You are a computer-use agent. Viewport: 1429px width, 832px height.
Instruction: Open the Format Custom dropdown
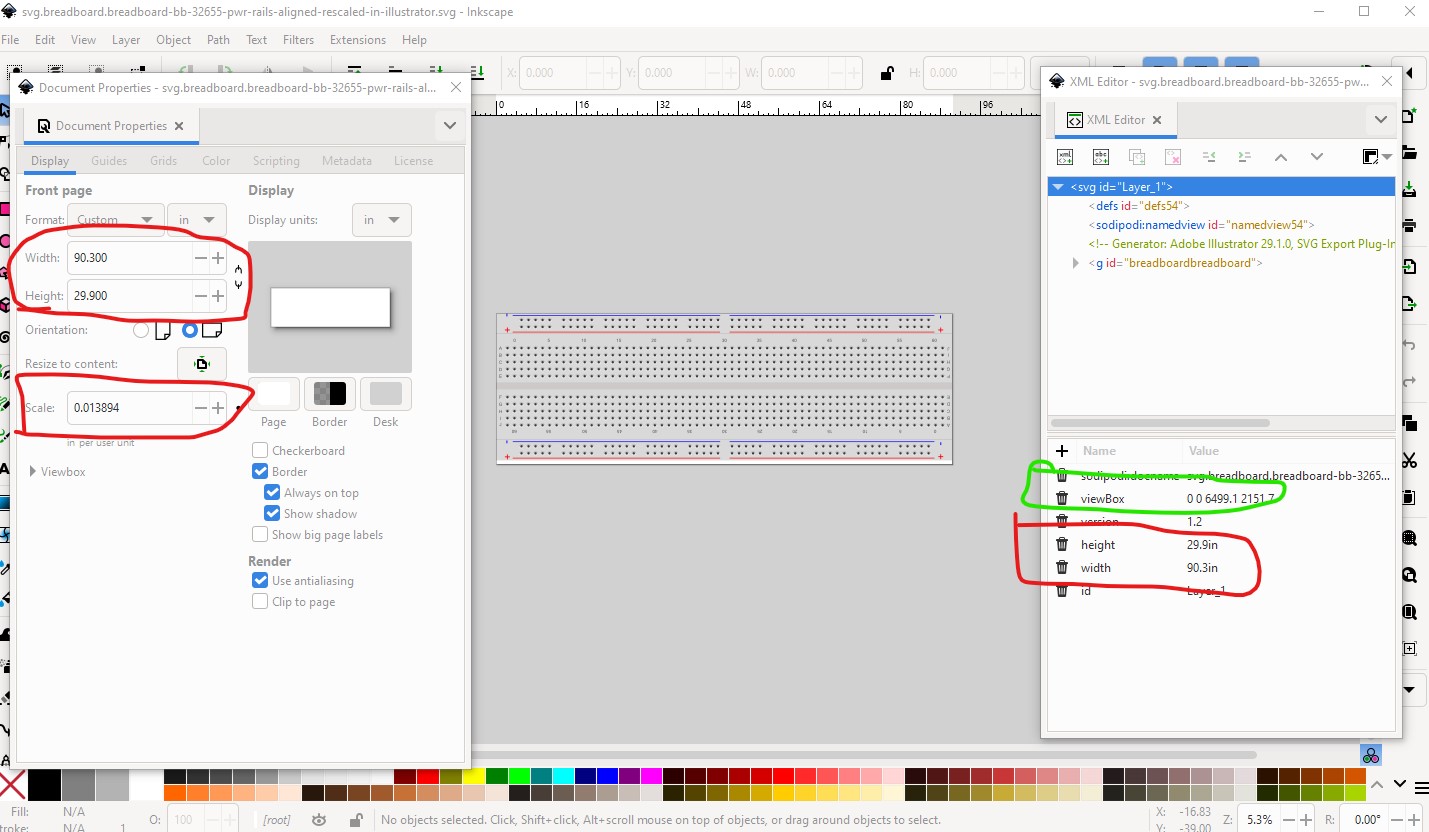click(116, 220)
